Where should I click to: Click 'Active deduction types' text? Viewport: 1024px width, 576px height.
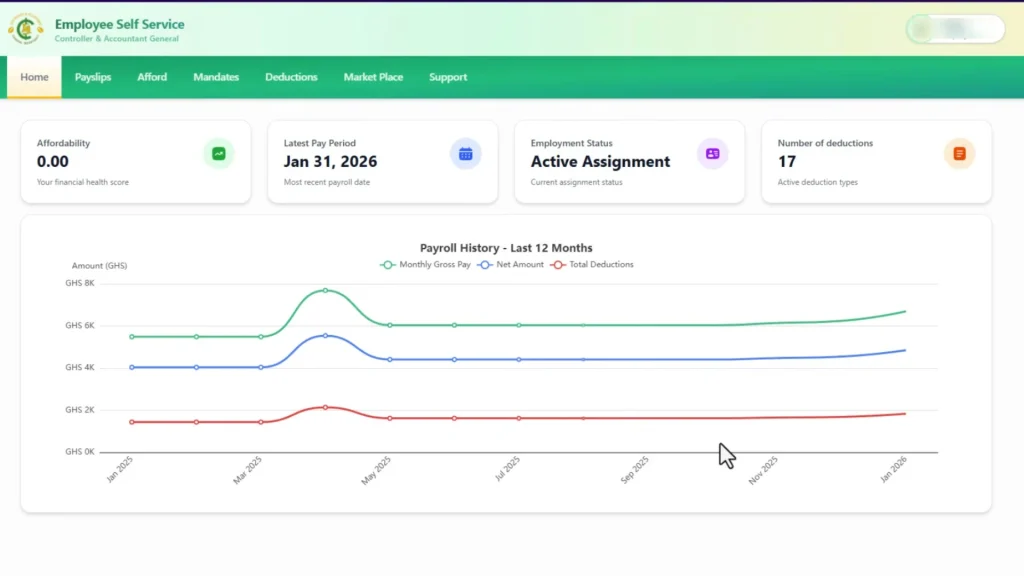point(818,182)
